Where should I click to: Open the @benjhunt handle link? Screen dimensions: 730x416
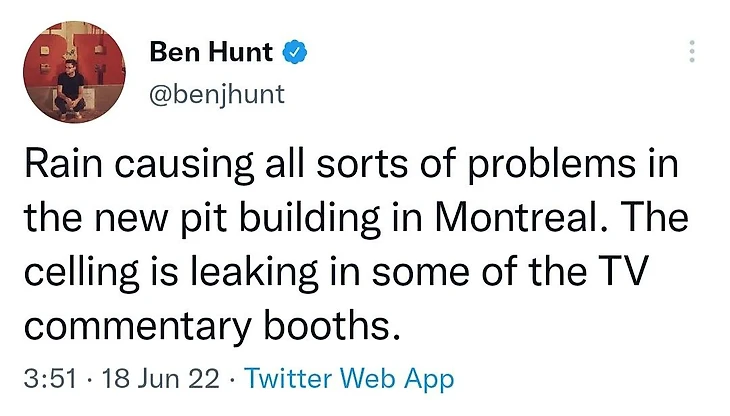pos(216,94)
